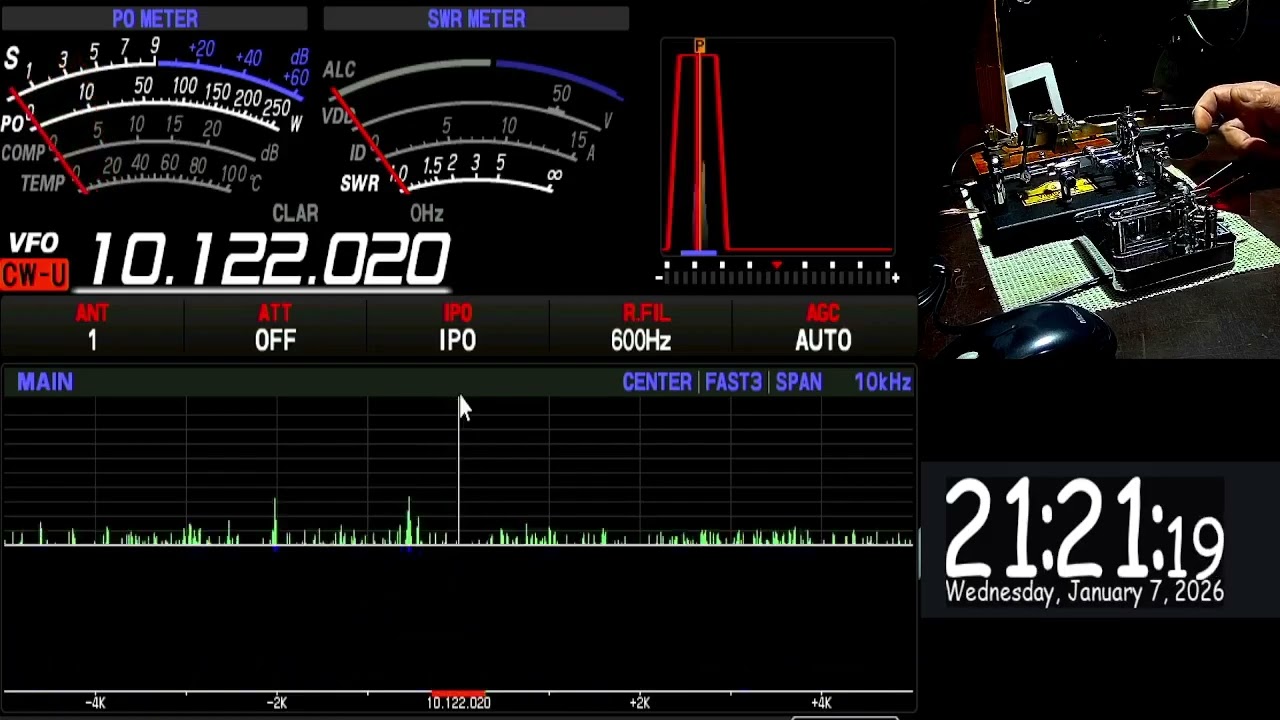Change the IPO preamp setting
Image resolution: width=1280 pixels, height=720 pixels.
pyautogui.click(x=458, y=328)
